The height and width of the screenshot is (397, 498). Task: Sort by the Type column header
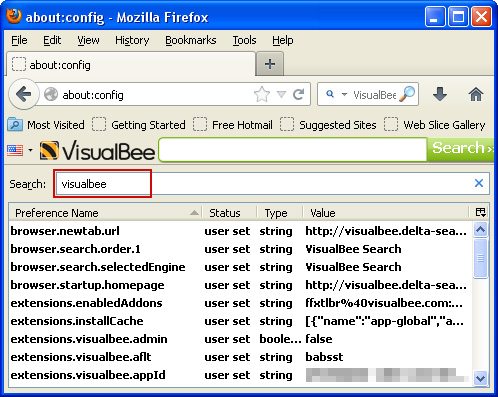coord(280,213)
